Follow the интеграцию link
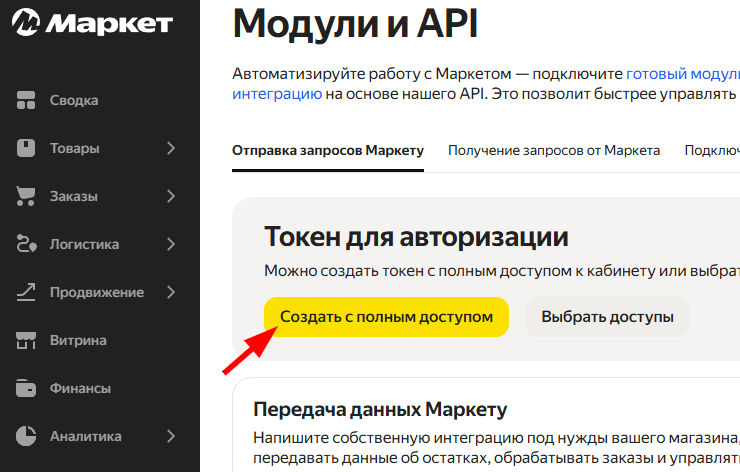This screenshot has width=740, height=472. click(277, 94)
